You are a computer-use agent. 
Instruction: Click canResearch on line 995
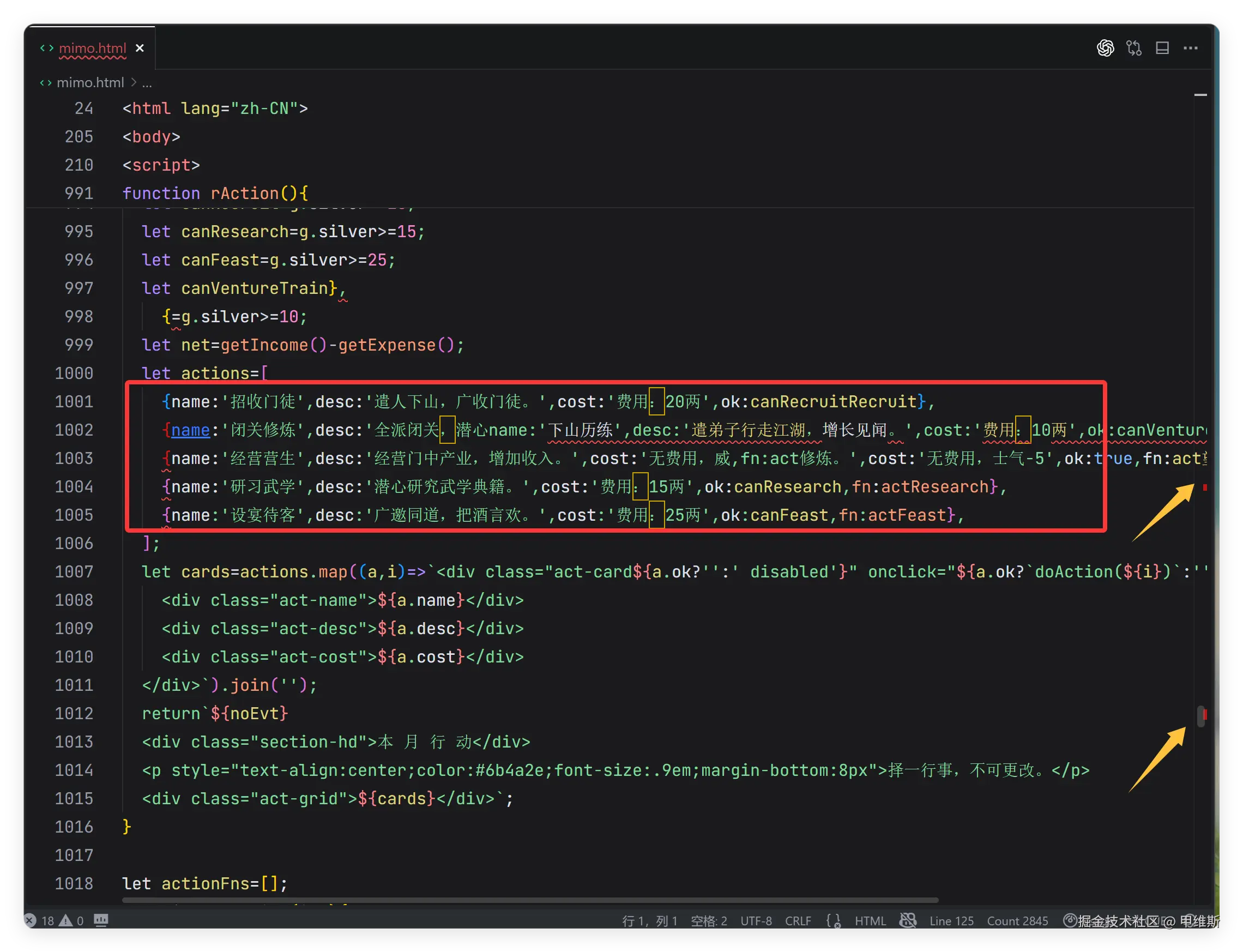coord(234,232)
